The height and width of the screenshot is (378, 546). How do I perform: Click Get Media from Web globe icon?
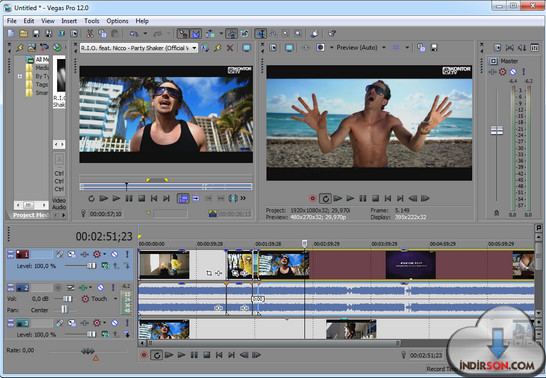[57, 47]
